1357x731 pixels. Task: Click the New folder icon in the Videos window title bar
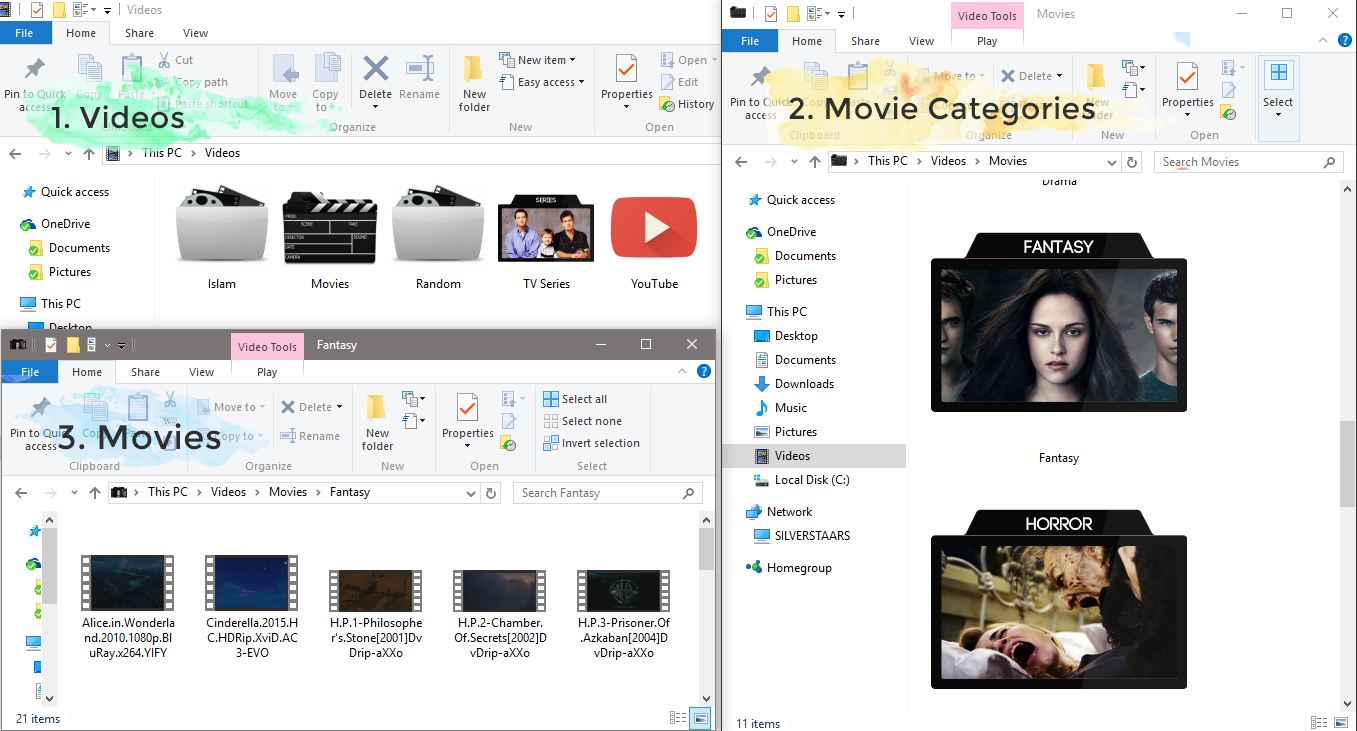coord(59,10)
